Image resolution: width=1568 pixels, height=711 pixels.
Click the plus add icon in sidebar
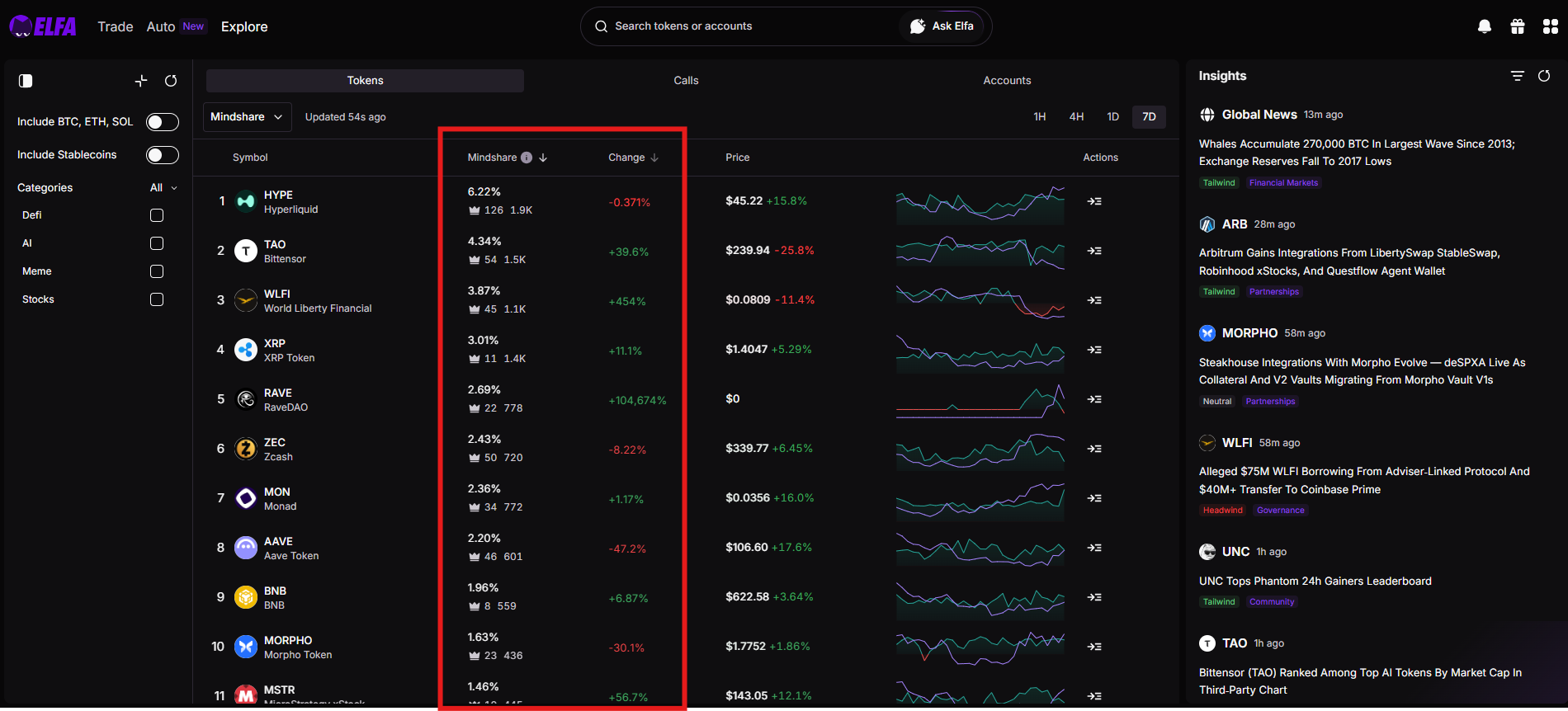(x=141, y=81)
